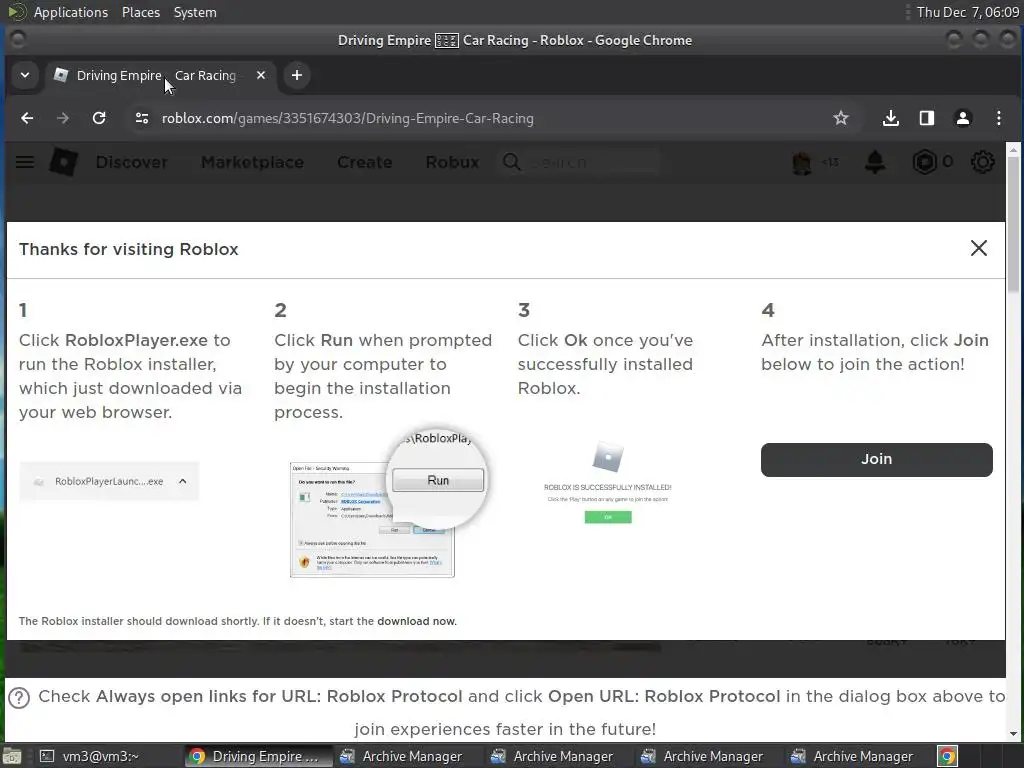This screenshot has width=1024, height=768.
Task: Reload the Roblox page
Action: (x=99, y=118)
